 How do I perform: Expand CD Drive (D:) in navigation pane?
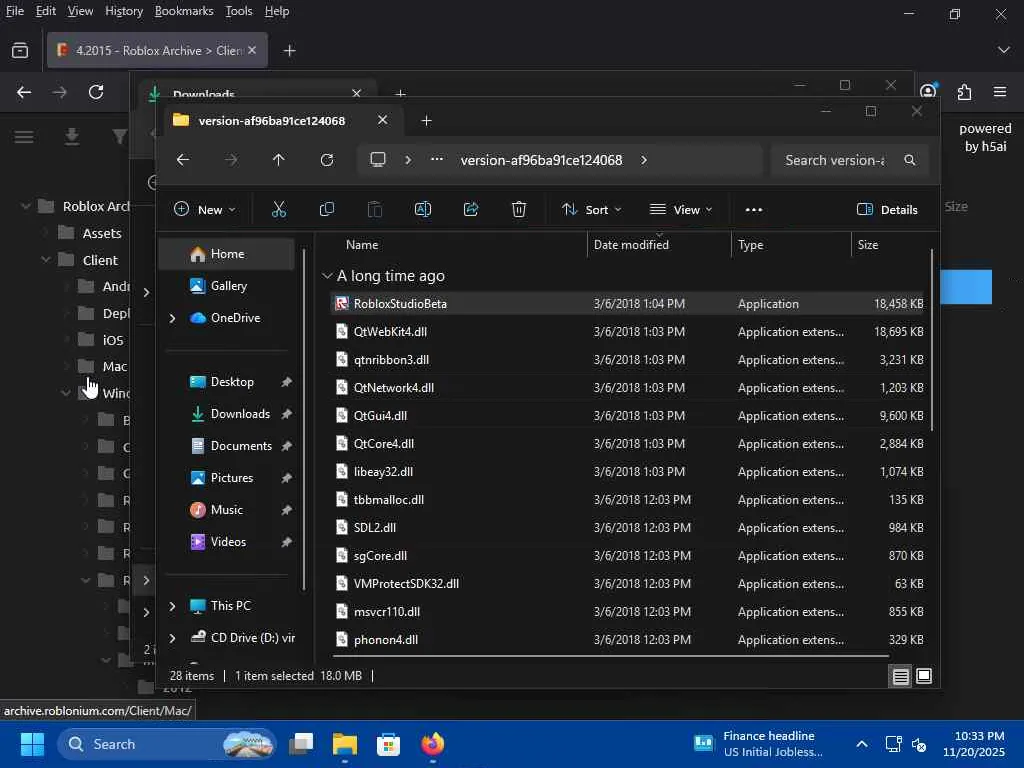coord(172,638)
